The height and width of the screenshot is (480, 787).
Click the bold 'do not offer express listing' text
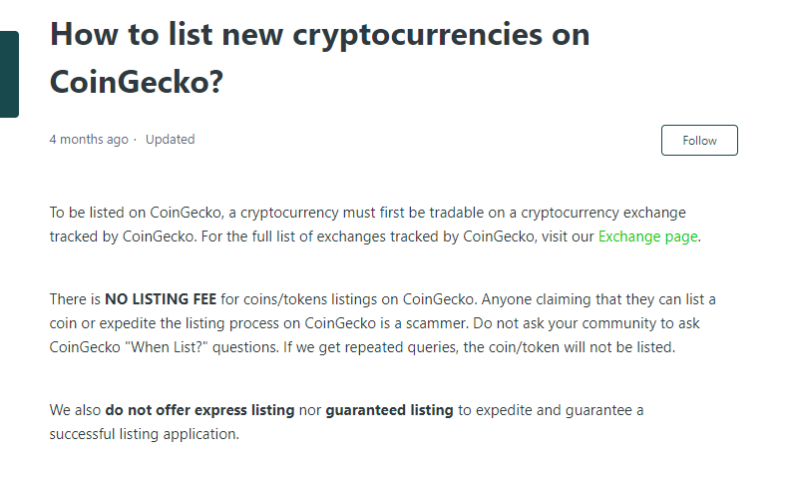coord(200,410)
